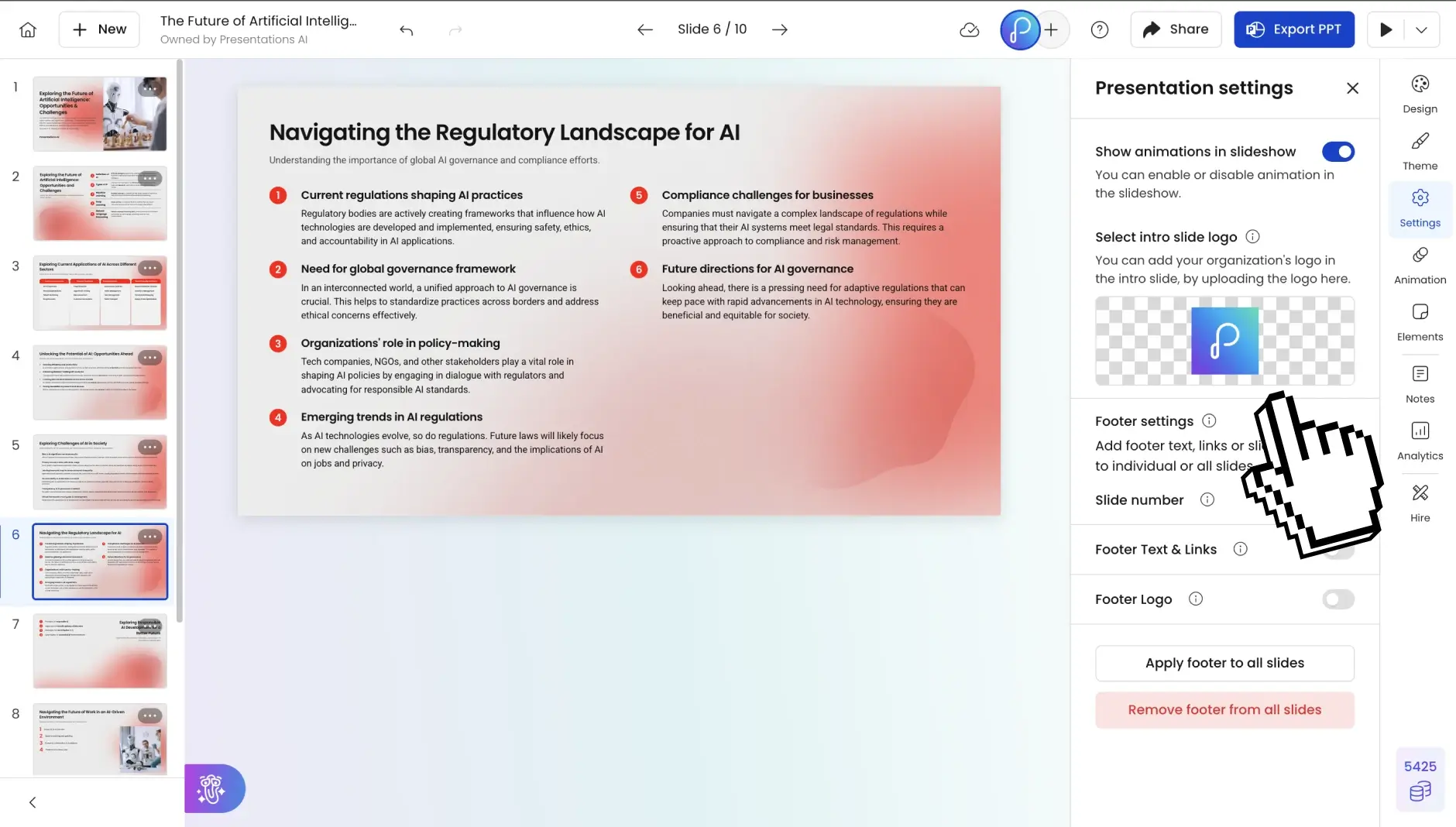Click Remove footer from all slides

click(1224, 710)
